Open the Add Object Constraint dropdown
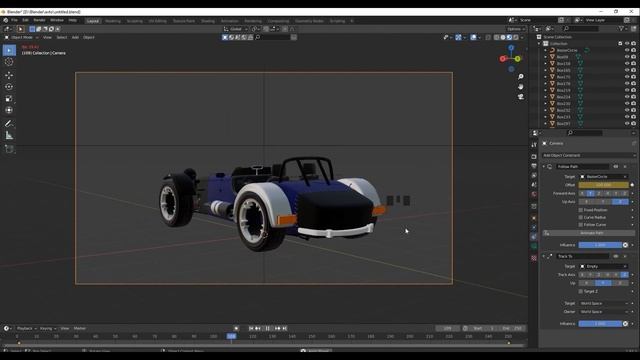640x360 pixels. 589,155
